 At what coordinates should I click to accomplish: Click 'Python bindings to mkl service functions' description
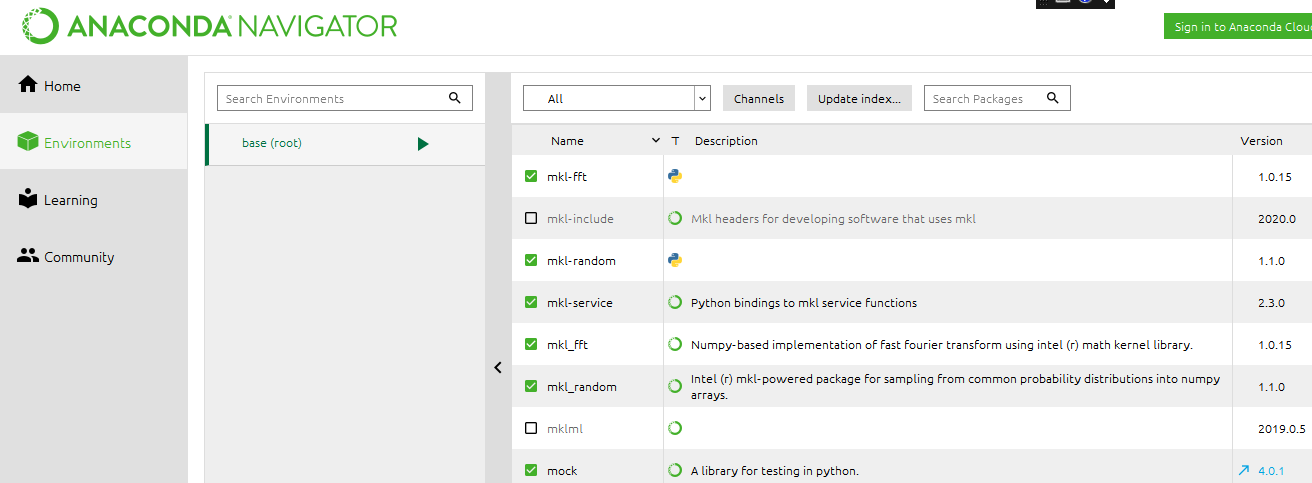(804, 303)
